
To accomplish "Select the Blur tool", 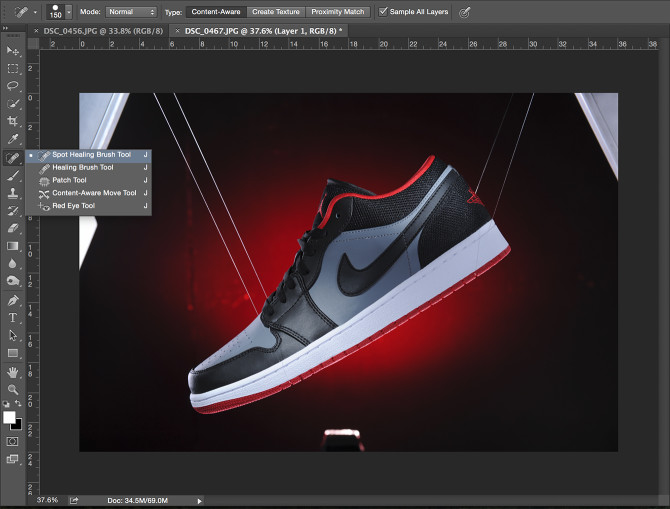I will [13, 264].
